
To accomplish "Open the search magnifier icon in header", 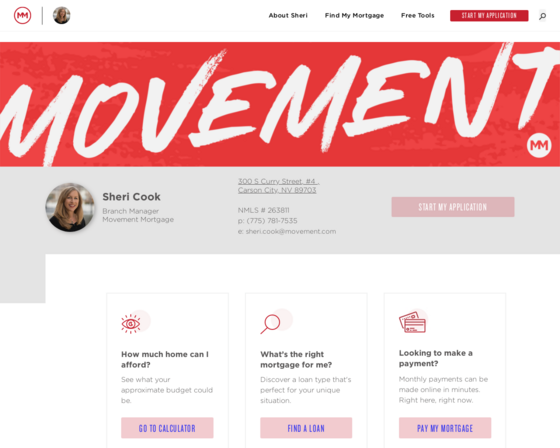I will click(x=542, y=16).
